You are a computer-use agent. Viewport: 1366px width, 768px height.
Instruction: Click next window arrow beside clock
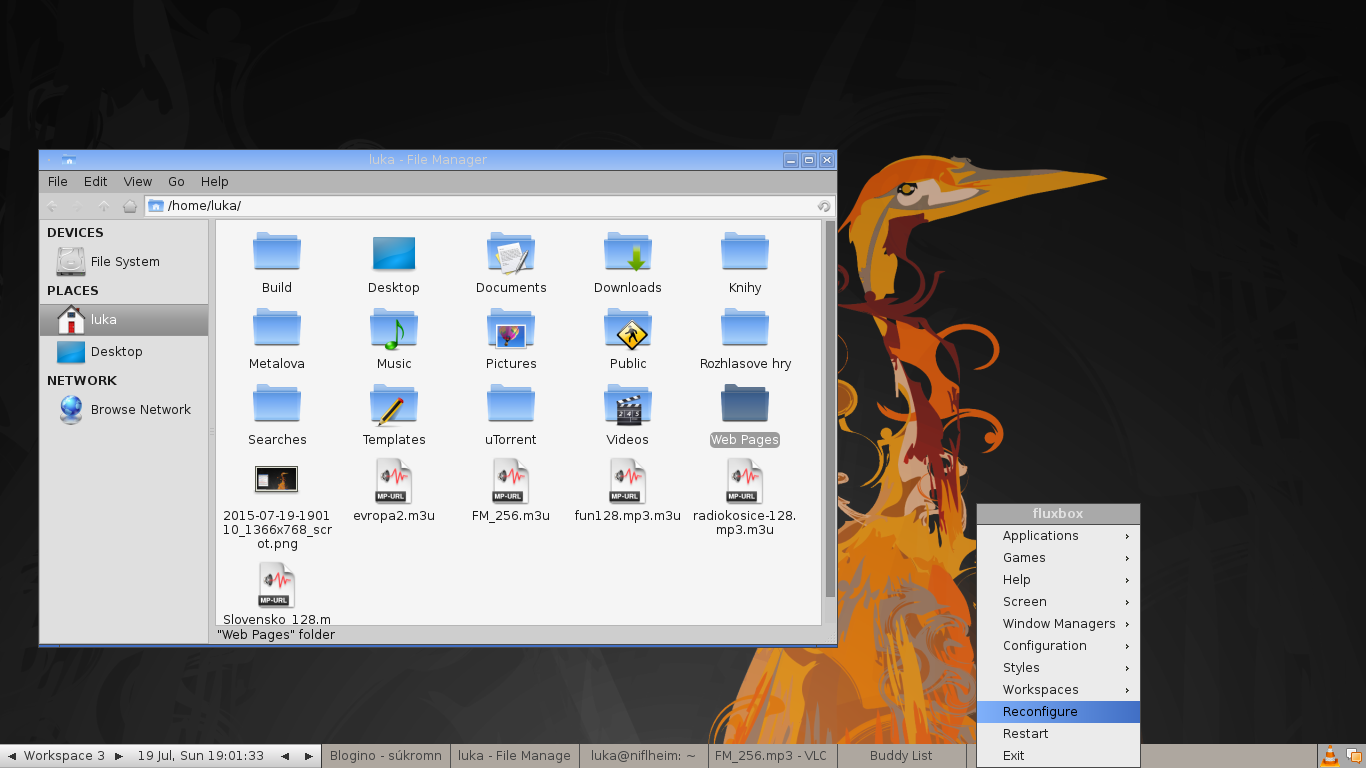(309, 756)
